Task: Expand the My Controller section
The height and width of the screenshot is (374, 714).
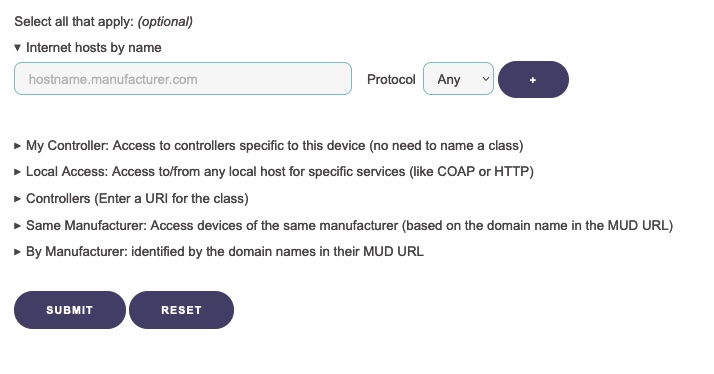Action: point(269,145)
